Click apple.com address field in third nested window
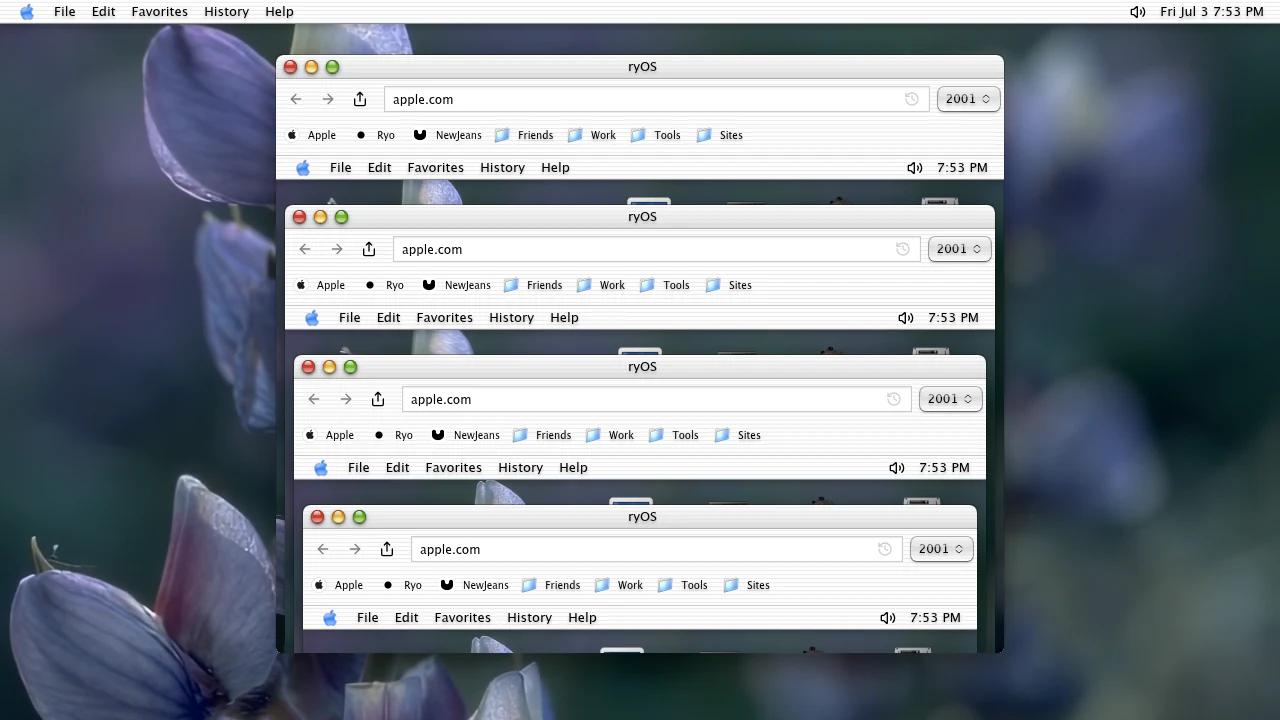Image resolution: width=1280 pixels, height=720 pixels. point(656,399)
